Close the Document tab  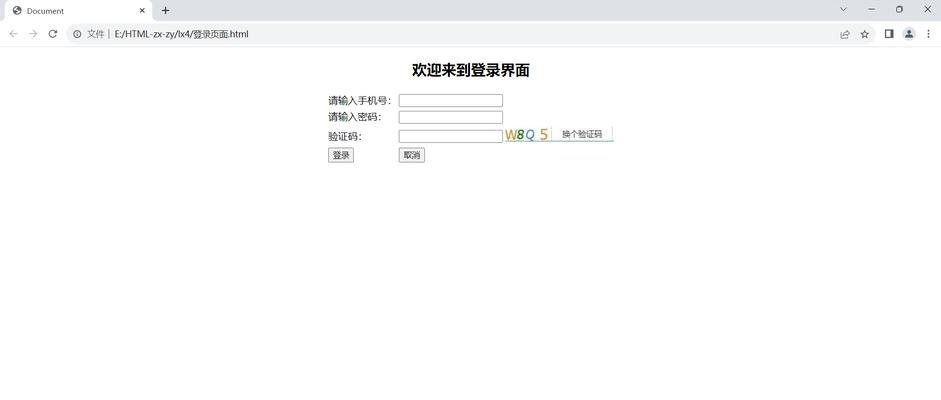click(142, 10)
